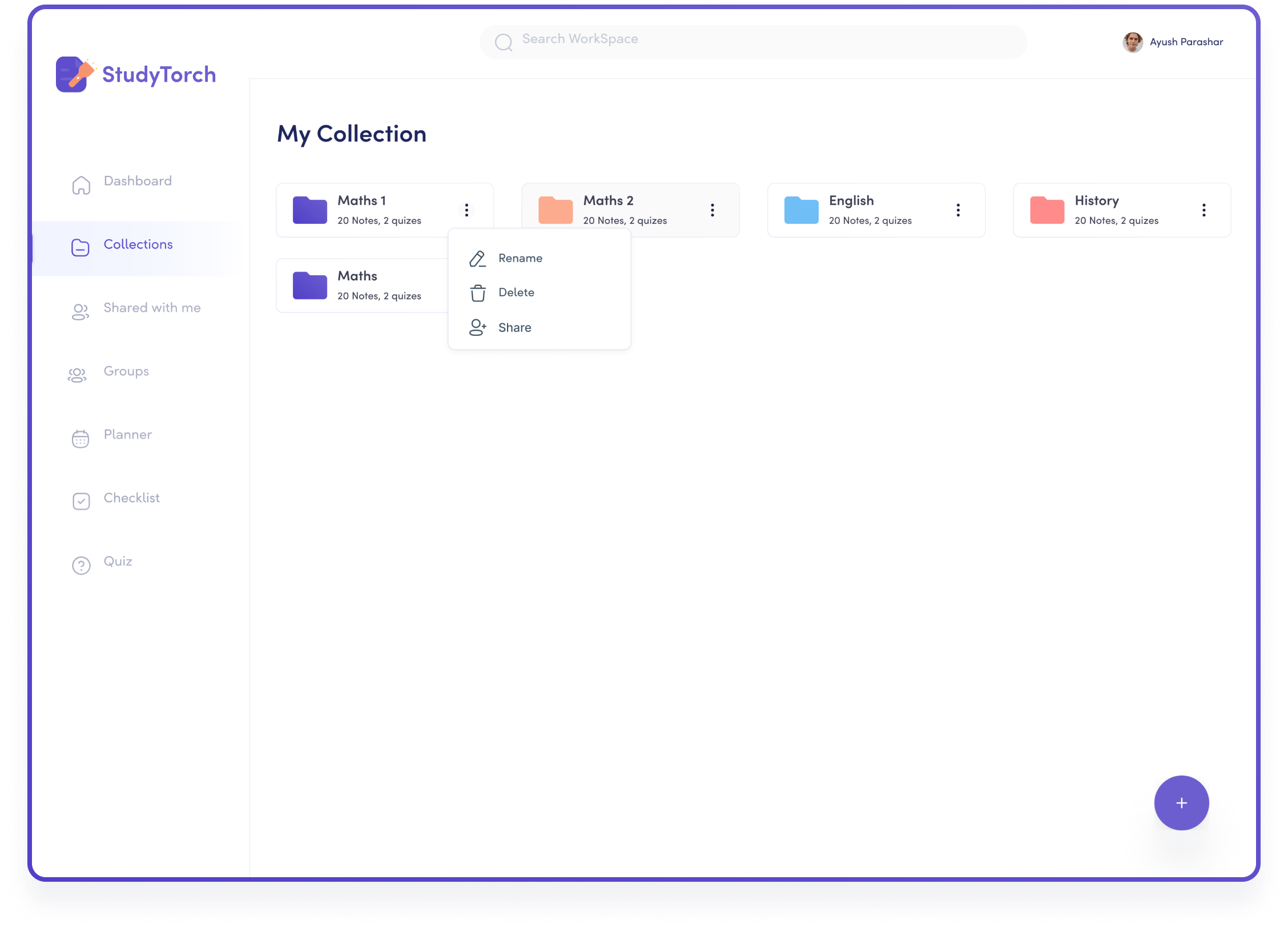Open Dashboard from the sidebar

coord(137,181)
